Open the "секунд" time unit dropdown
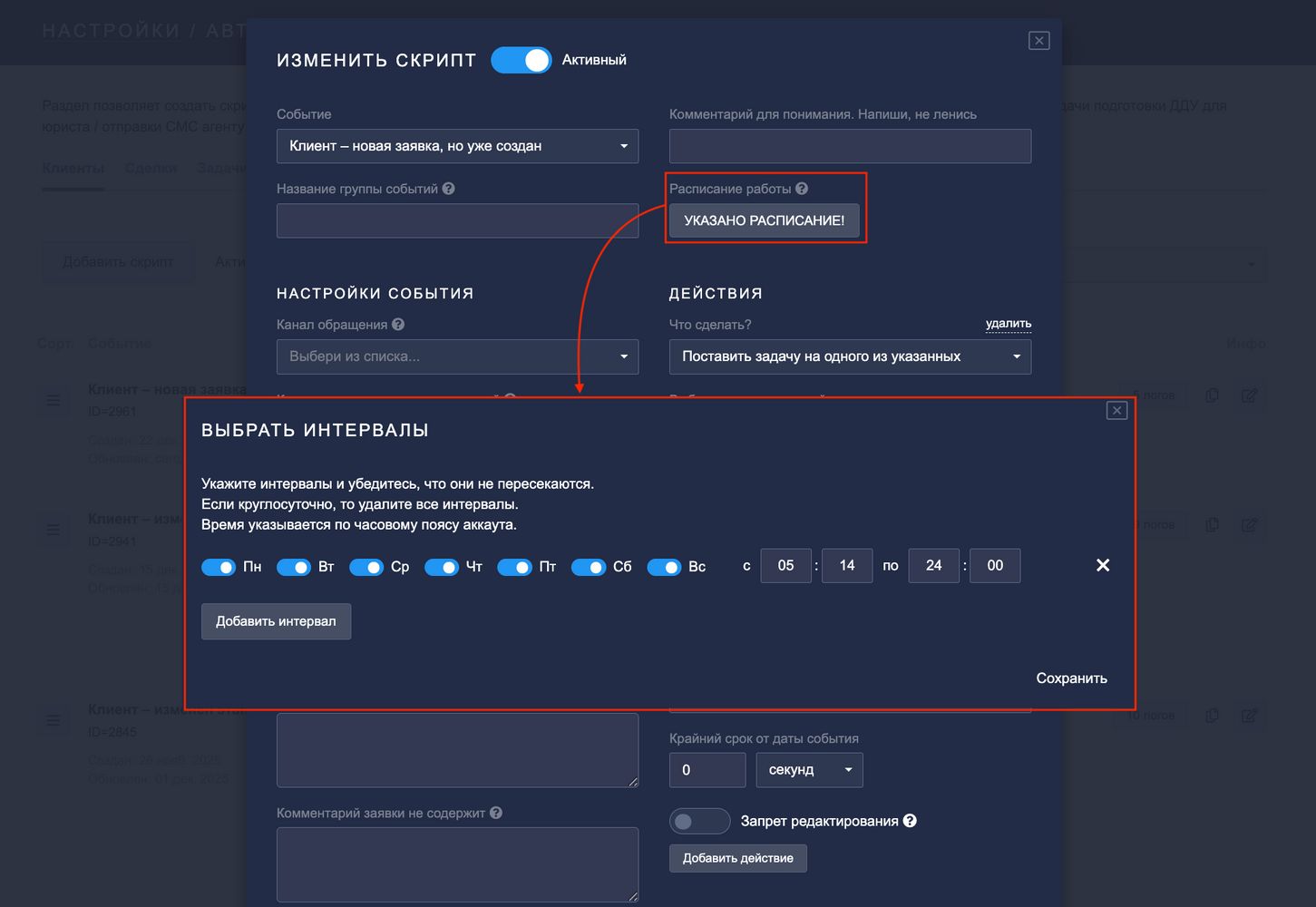Screen dimensions: 1316x907 pos(809,770)
